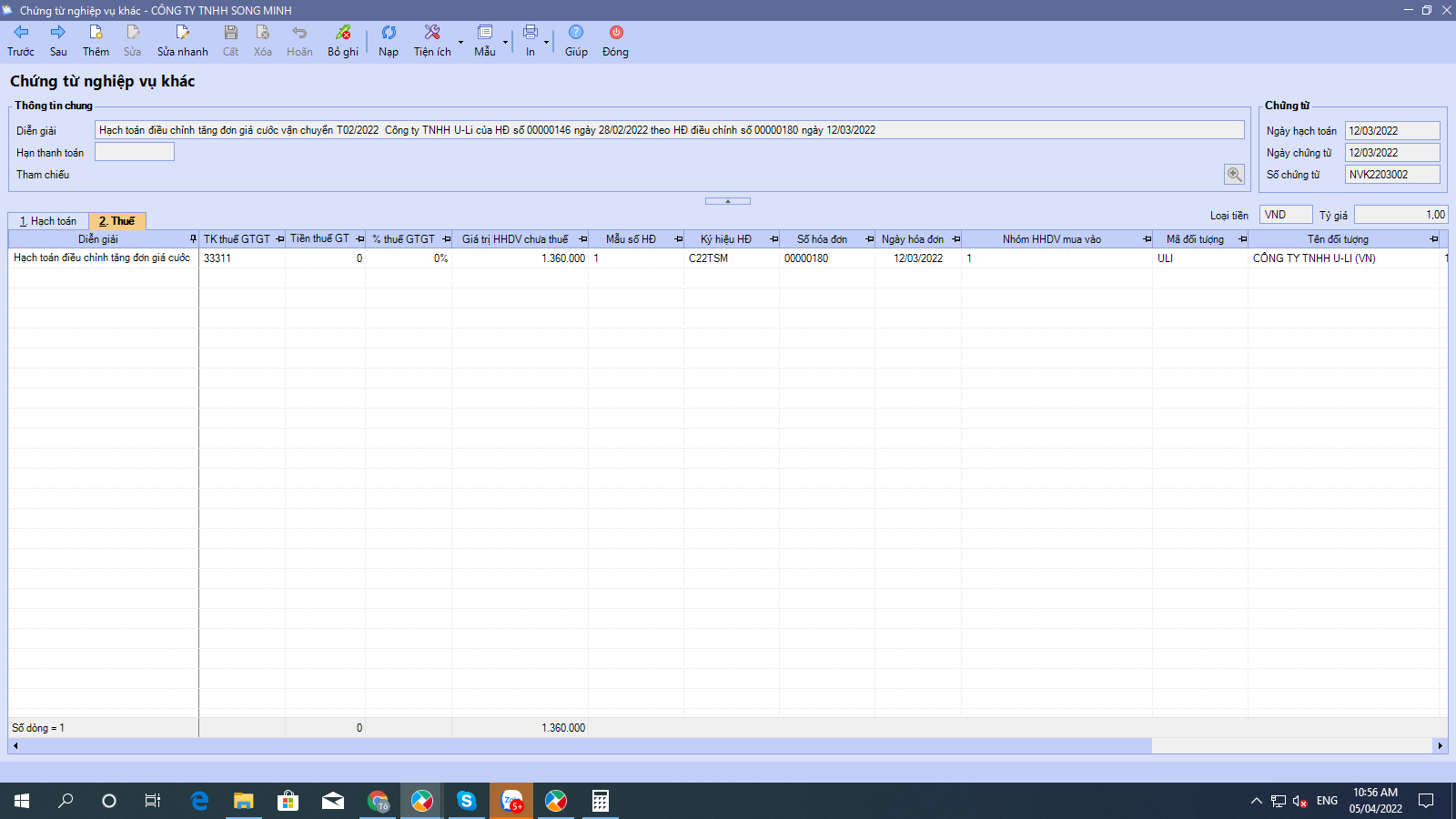Go to previous voucher with Trước
This screenshot has height=819, width=1456.
point(21,41)
